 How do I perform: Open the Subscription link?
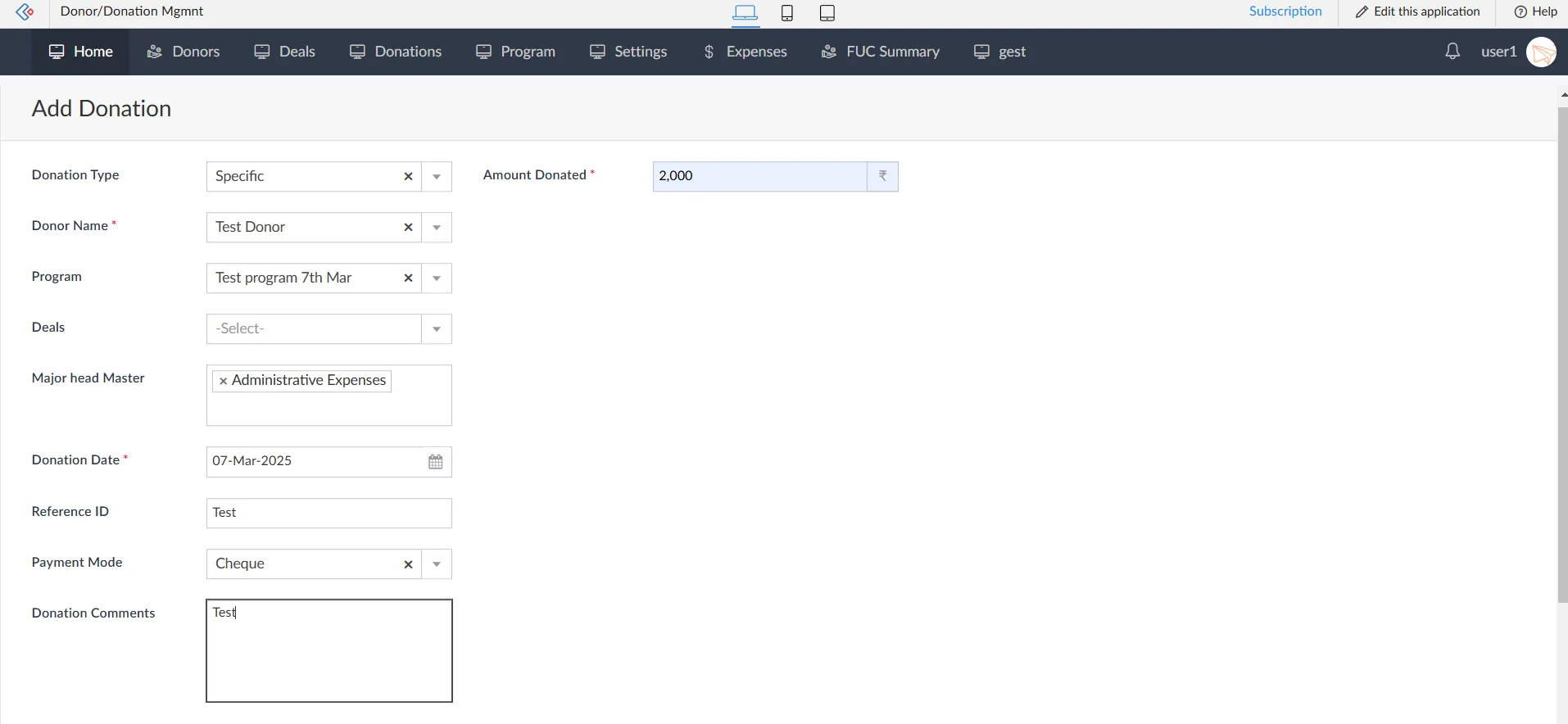tap(1285, 11)
